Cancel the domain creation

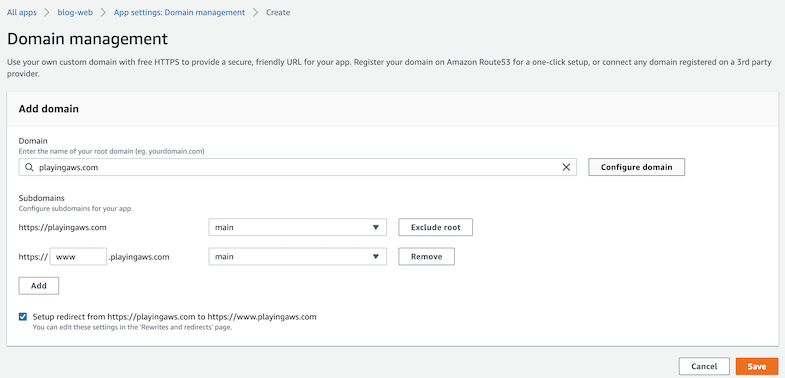(704, 366)
